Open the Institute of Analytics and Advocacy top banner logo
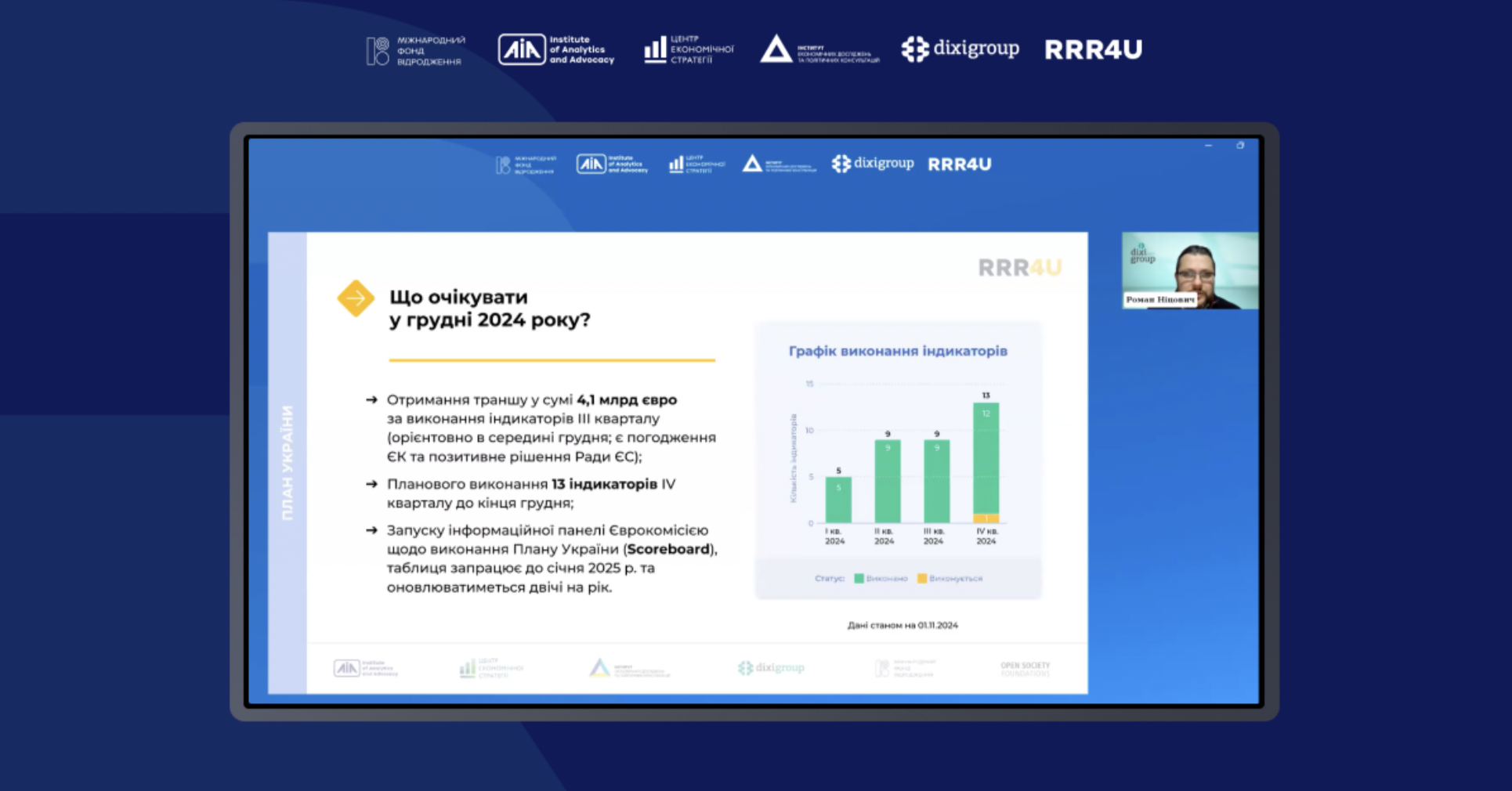 pos(556,49)
